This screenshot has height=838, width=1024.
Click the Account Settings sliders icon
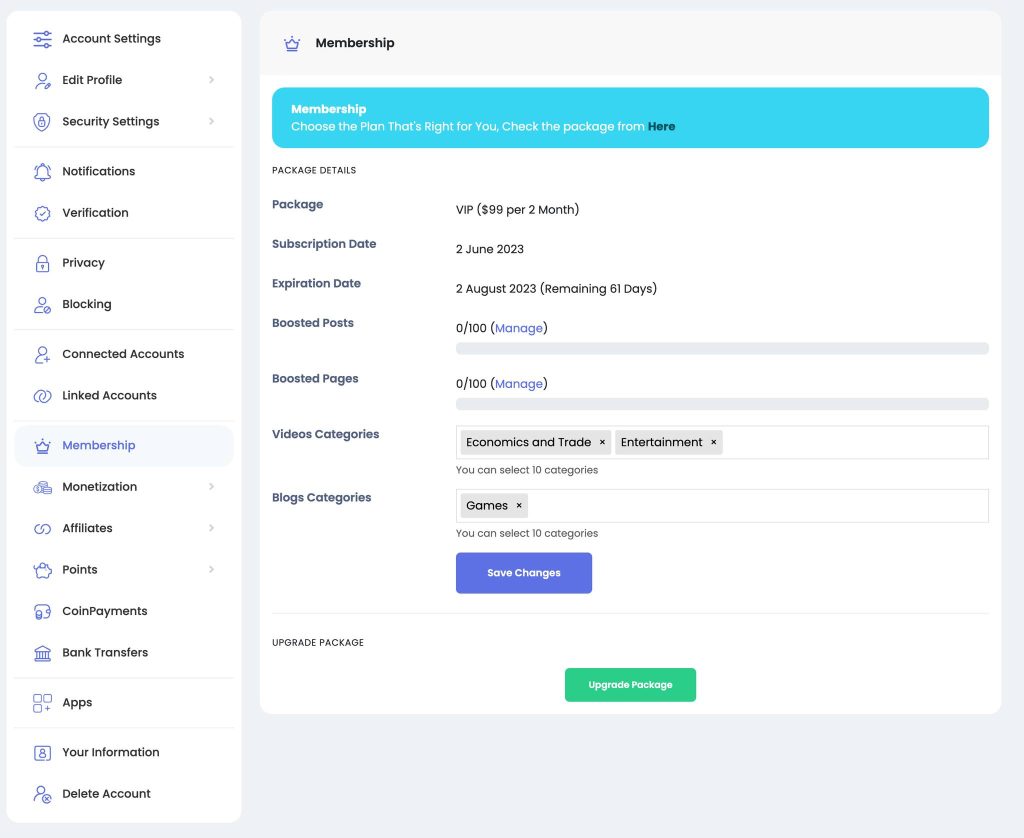point(42,39)
